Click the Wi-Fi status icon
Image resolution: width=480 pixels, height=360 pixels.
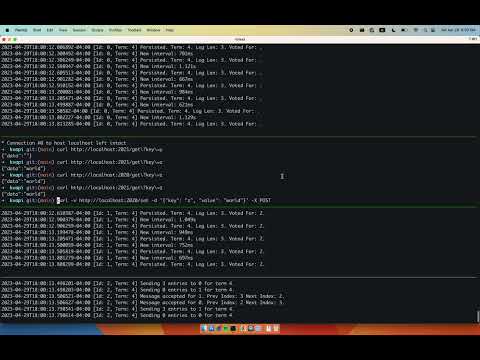(416, 30)
